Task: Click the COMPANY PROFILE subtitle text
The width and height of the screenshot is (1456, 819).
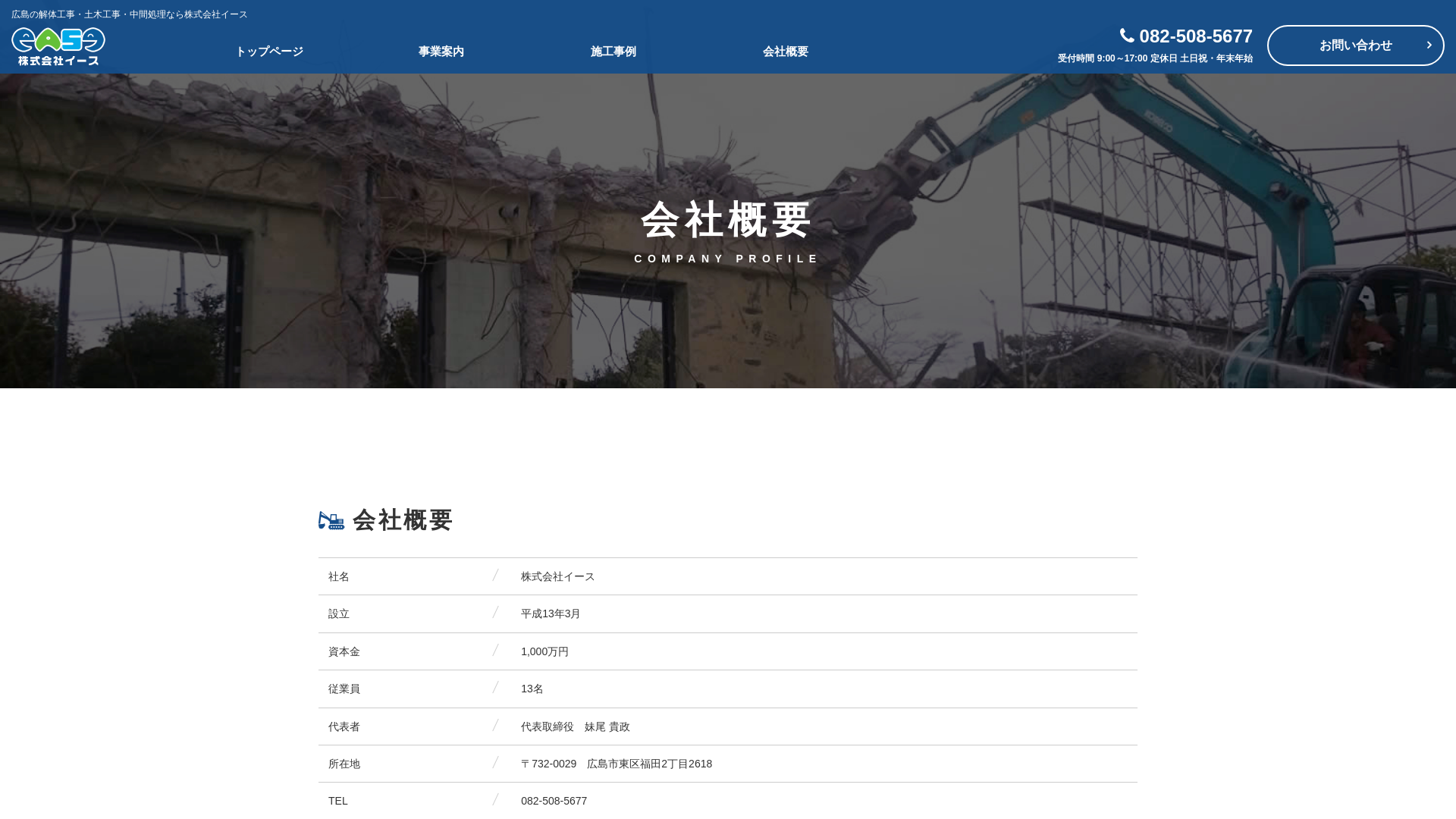Action: pos(727,259)
